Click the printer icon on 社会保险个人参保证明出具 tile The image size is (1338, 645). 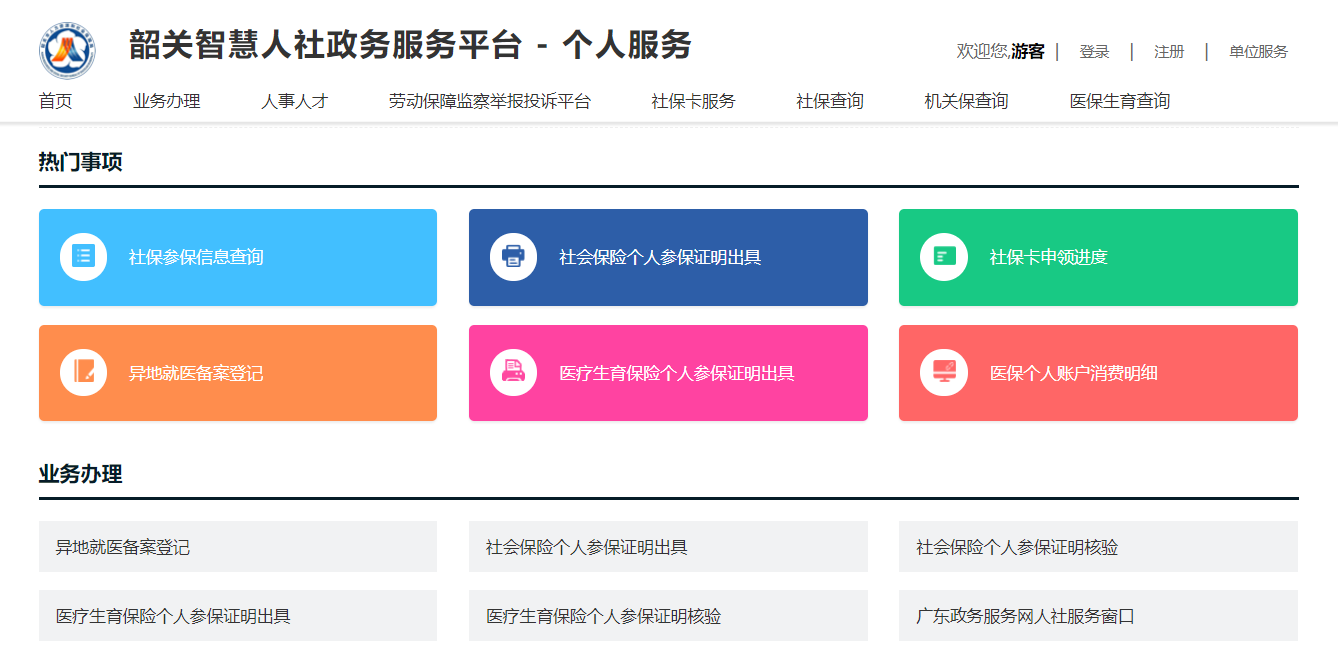tap(513, 257)
